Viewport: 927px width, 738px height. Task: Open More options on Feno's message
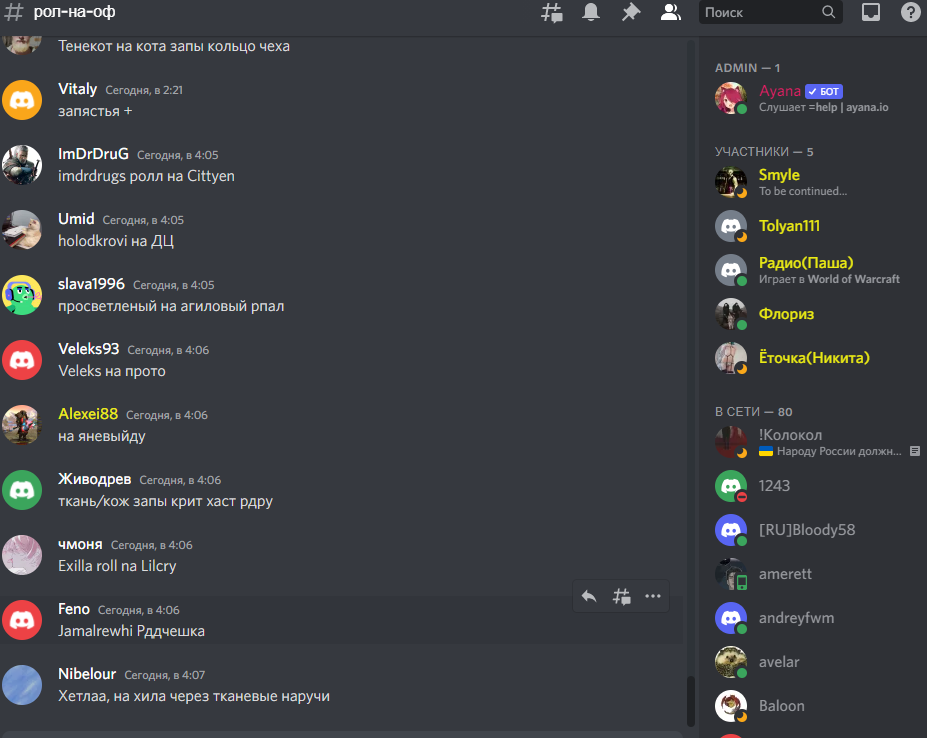tap(653, 596)
